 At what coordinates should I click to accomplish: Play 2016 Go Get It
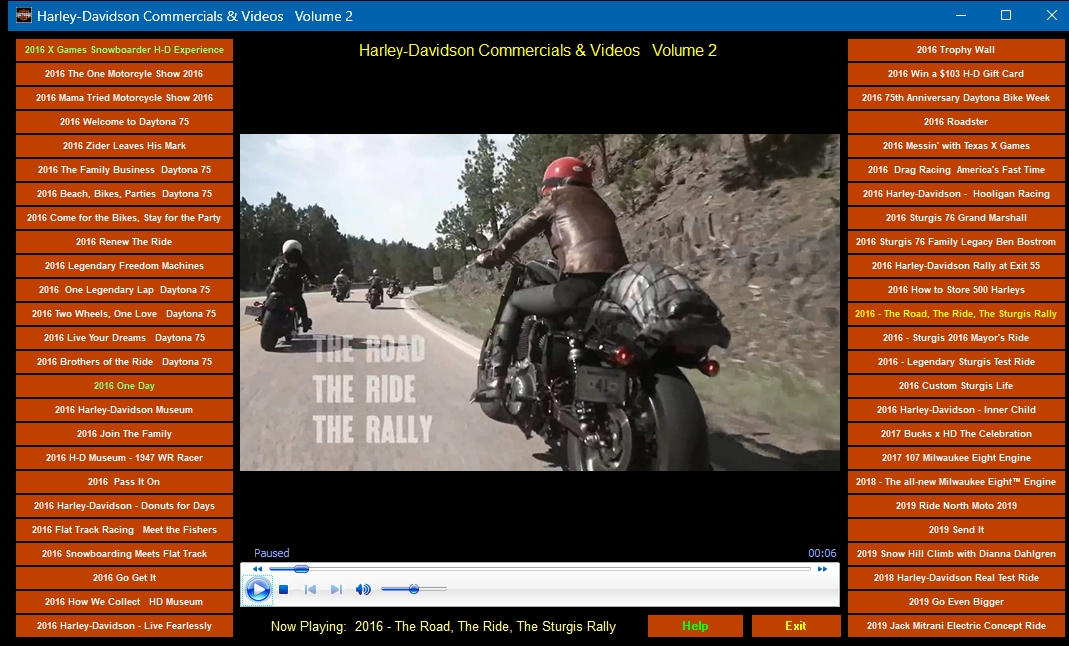coord(124,577)
